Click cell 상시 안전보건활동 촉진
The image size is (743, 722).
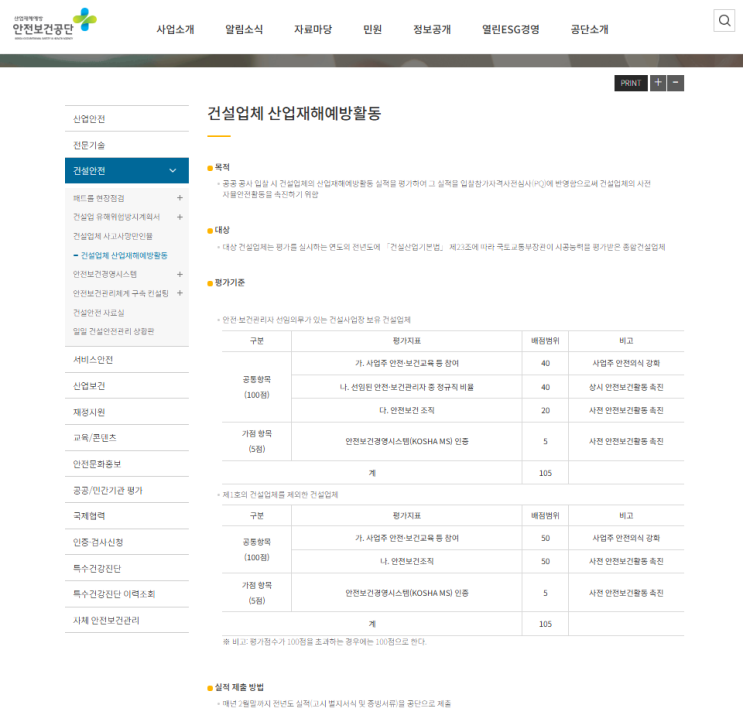pyautogui.click(x=626, y=387)
